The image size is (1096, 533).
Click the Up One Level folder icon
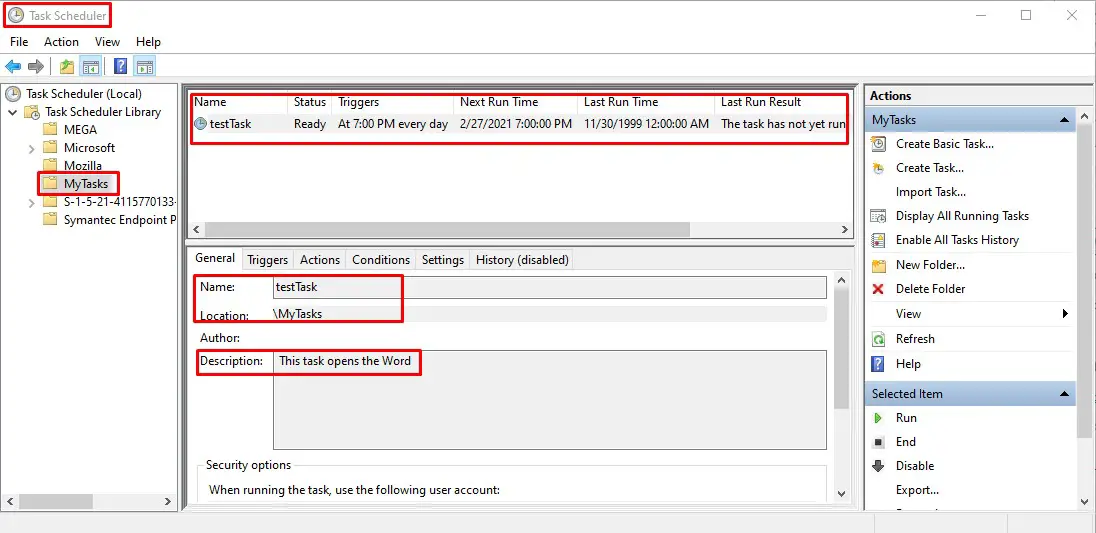66,66
